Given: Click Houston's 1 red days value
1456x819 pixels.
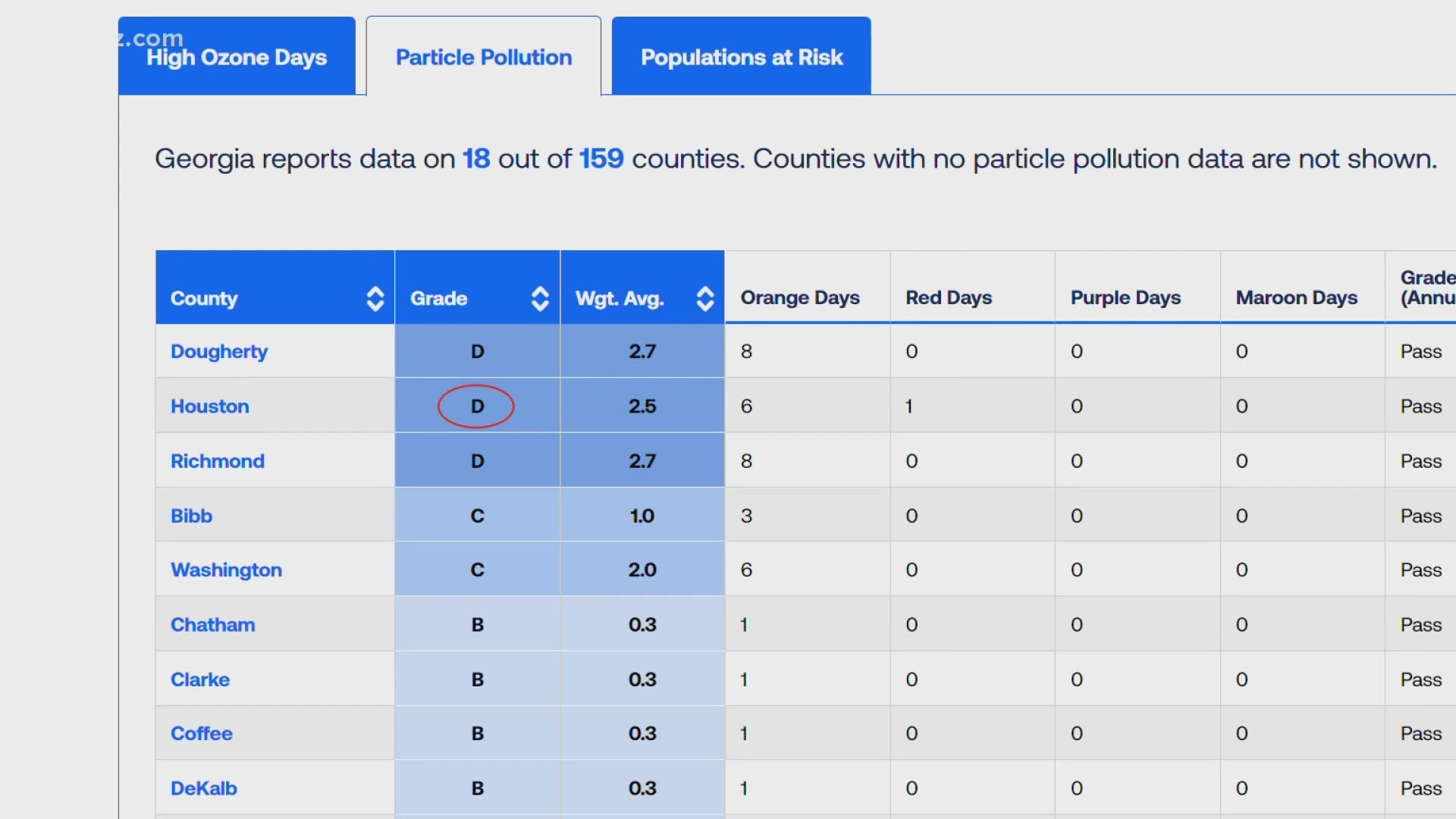Looking at the screenshot, I should [909, 406].
